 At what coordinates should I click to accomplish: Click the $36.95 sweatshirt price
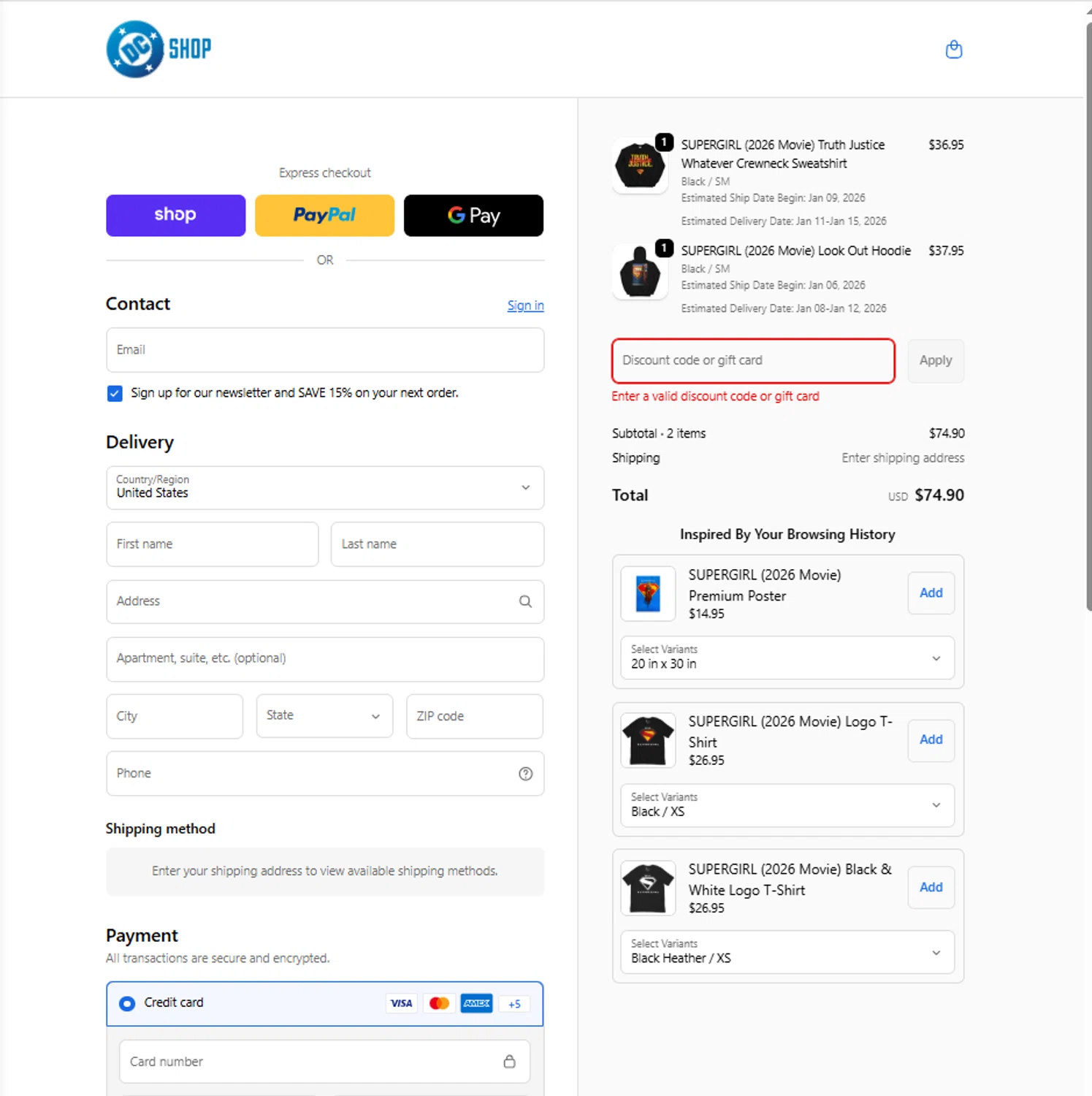946,145
